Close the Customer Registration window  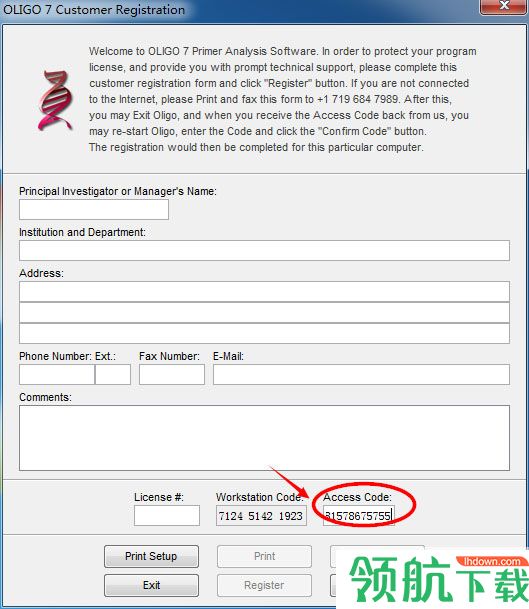tap(504, 7)
